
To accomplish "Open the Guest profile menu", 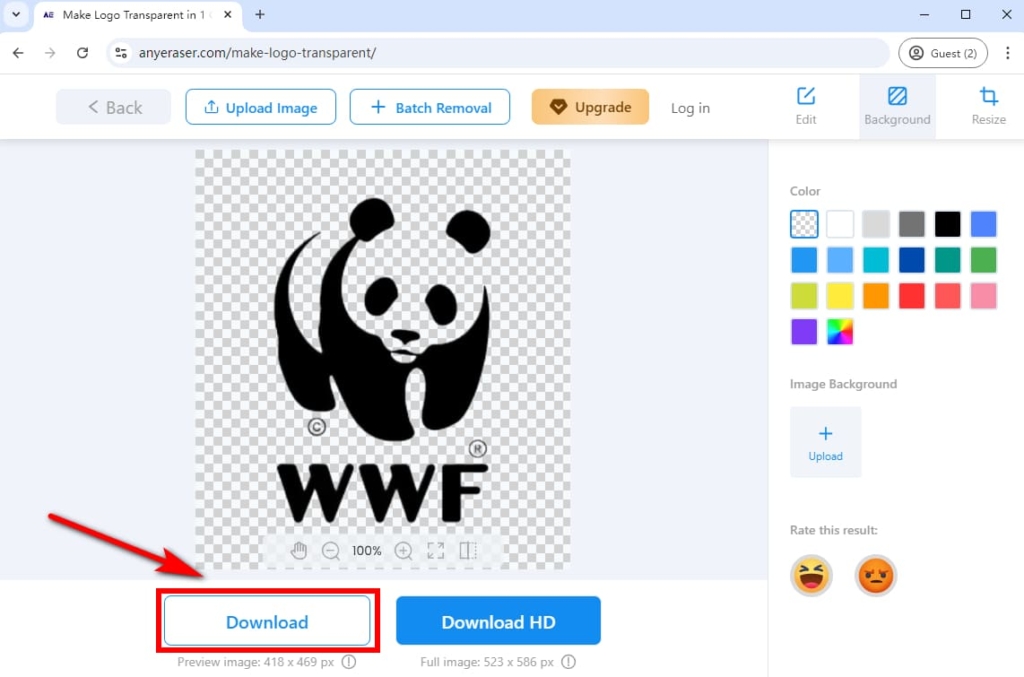I will pyautogui.click(x=942, y=52).
